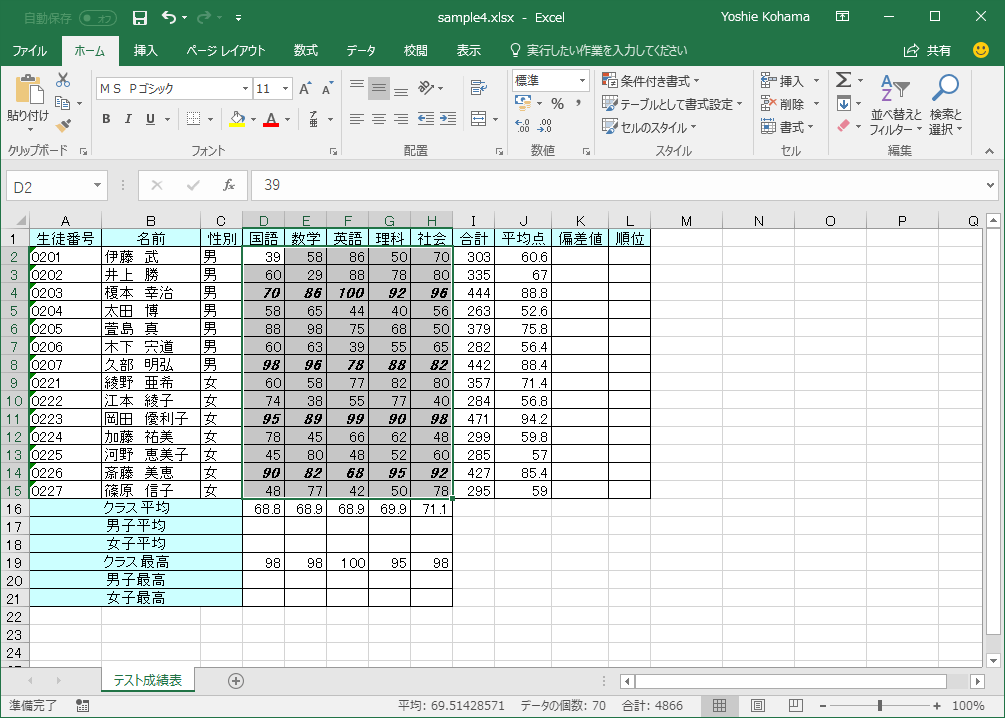
Task: Toggle center text alignment
Action: 379,119
